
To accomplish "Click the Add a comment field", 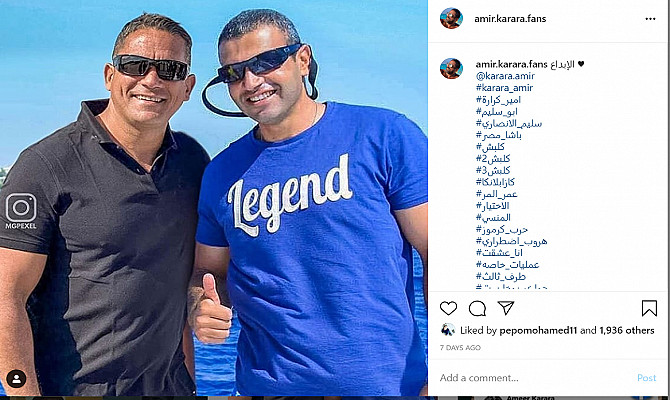I will [534, 378].
